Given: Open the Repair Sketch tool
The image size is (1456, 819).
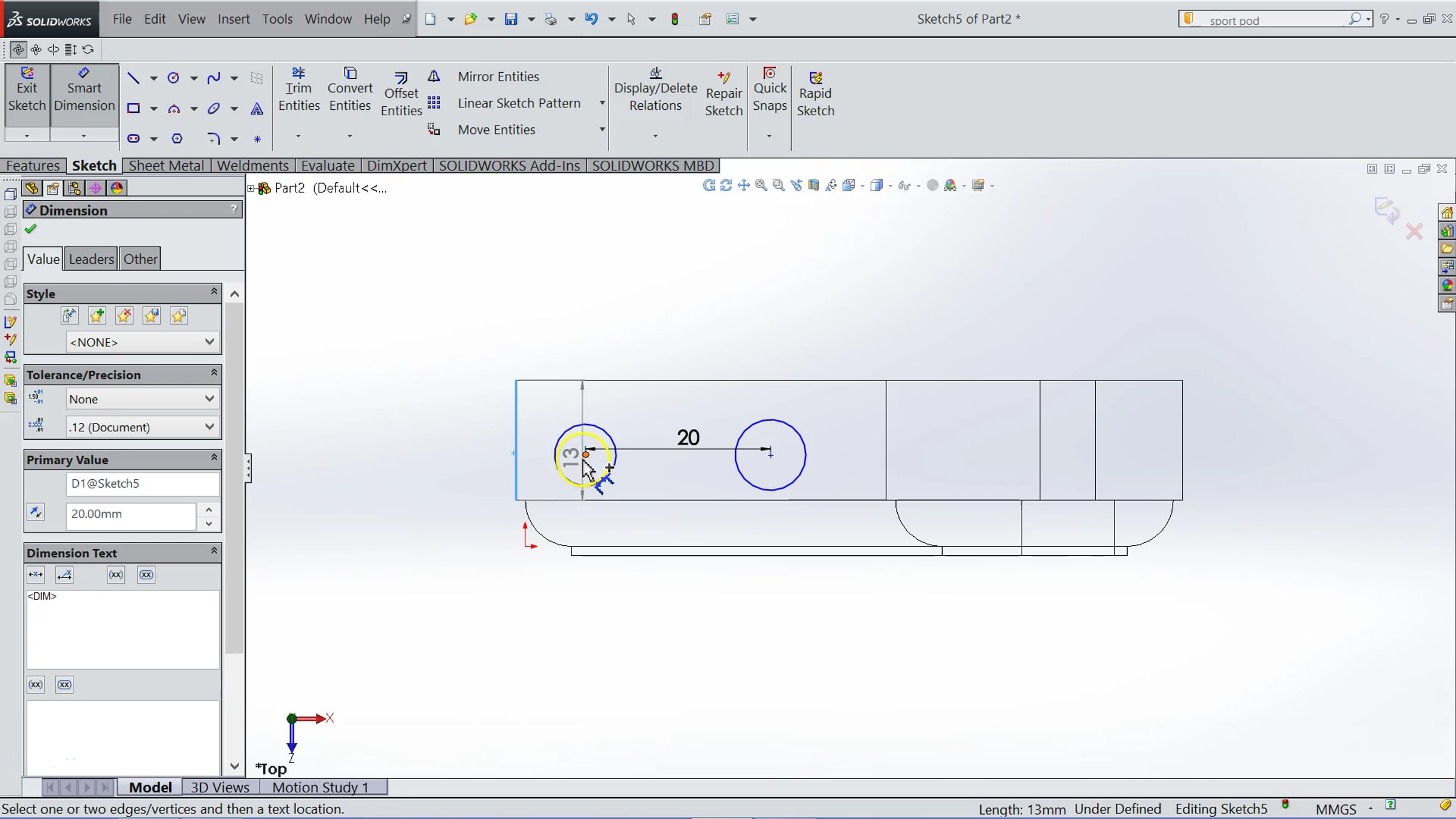Looking at the screenshot, I should tap(723, 94).
